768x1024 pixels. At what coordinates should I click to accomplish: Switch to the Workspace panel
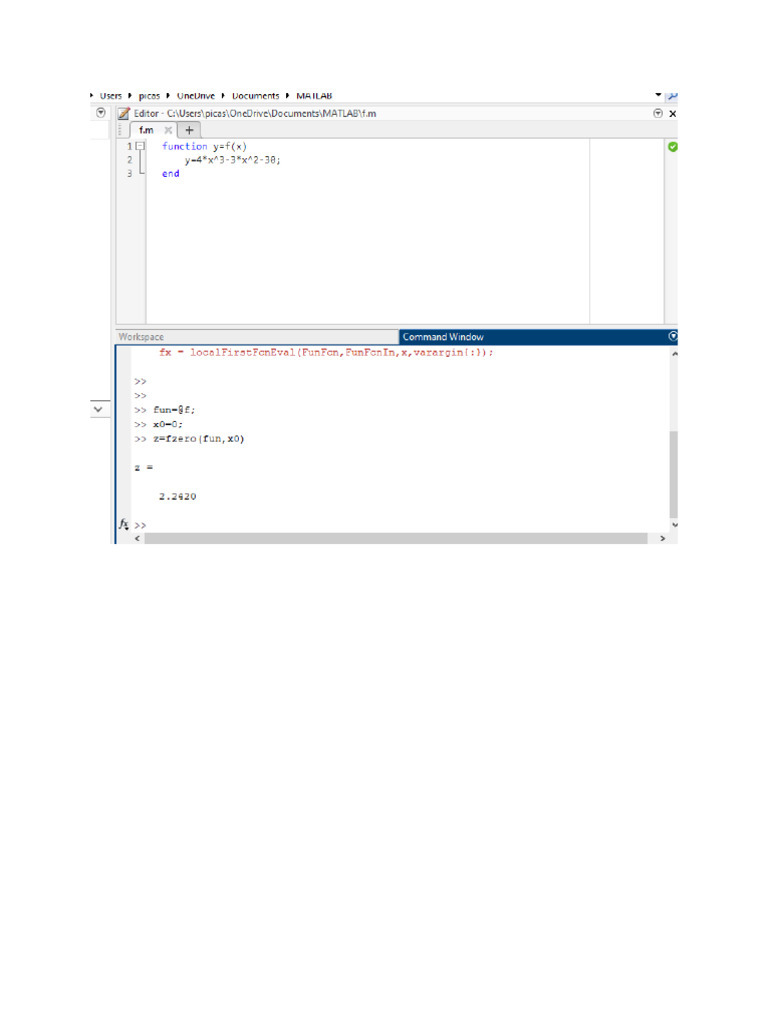(141, 337)
